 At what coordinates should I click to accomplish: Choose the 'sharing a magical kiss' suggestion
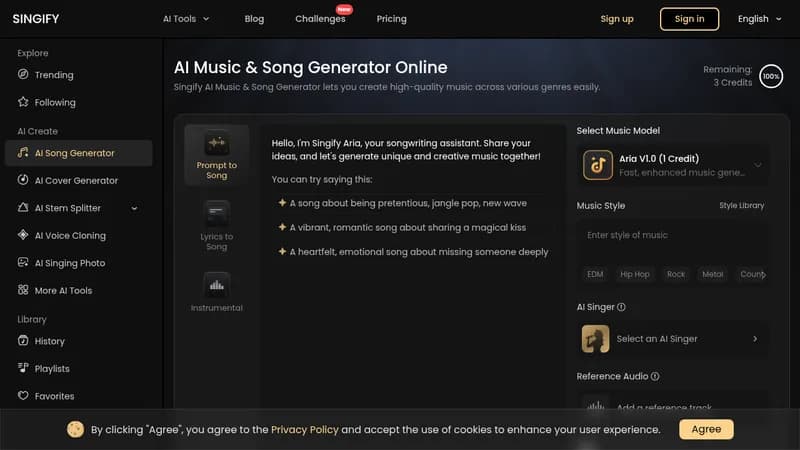click(x=408, y=228)
